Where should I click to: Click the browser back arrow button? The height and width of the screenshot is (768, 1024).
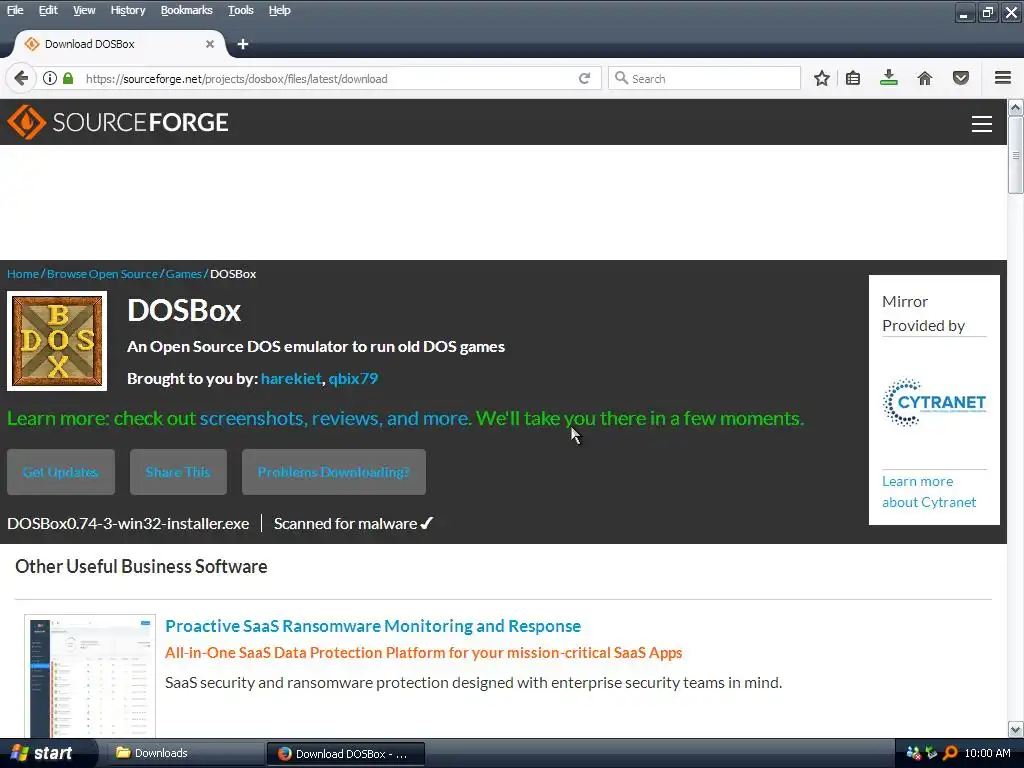coord(21,78)
